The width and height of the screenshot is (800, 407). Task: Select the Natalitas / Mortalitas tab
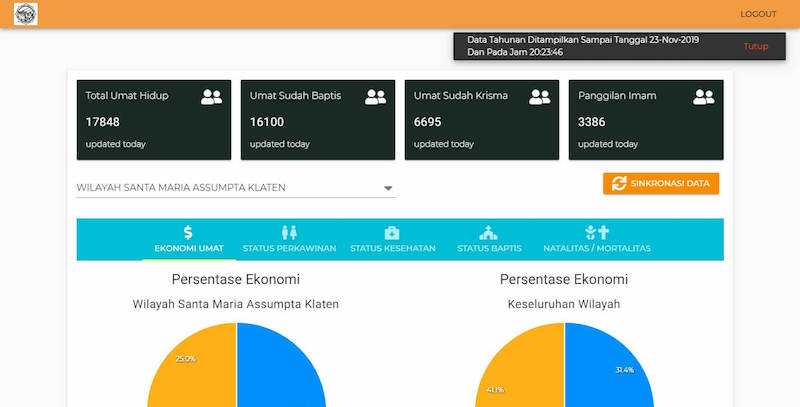(x=597, y=248)
